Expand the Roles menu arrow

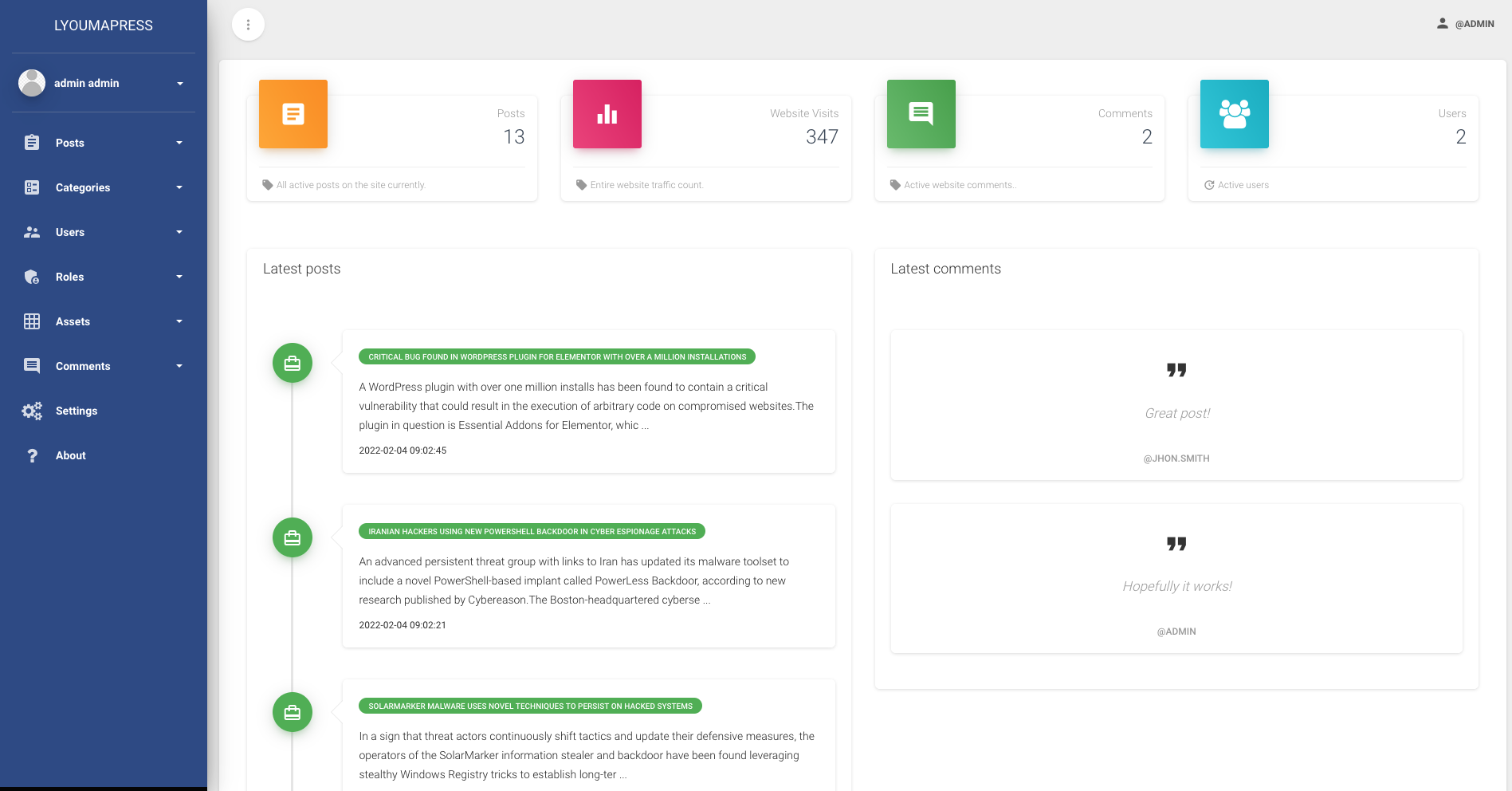point(179,277)
